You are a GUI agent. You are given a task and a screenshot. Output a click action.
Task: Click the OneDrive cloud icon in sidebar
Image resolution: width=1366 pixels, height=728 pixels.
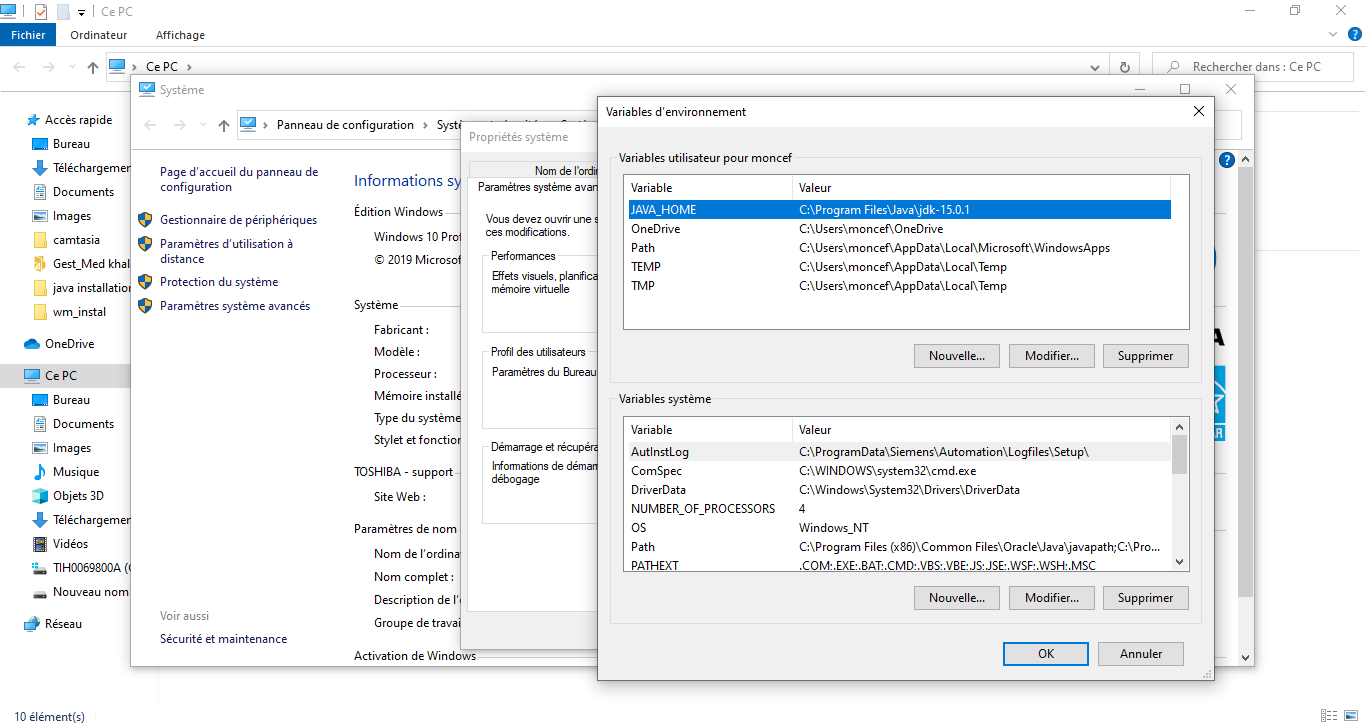pos(32,344)
